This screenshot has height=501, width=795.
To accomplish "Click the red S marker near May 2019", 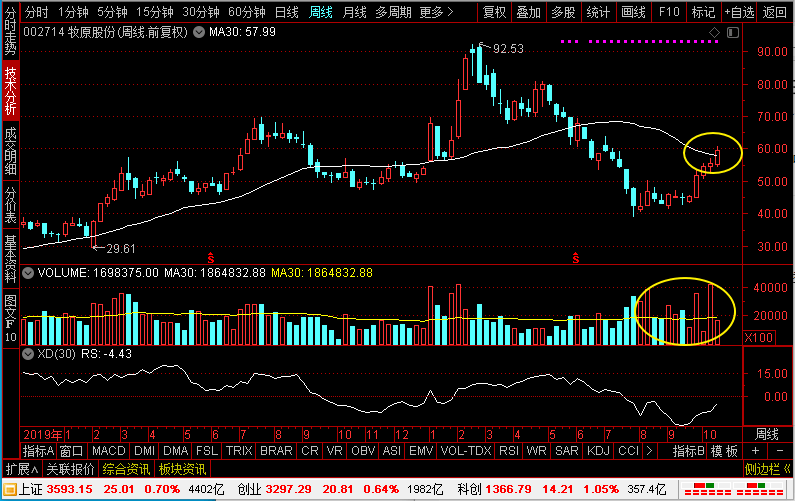I will pos(211,258).
